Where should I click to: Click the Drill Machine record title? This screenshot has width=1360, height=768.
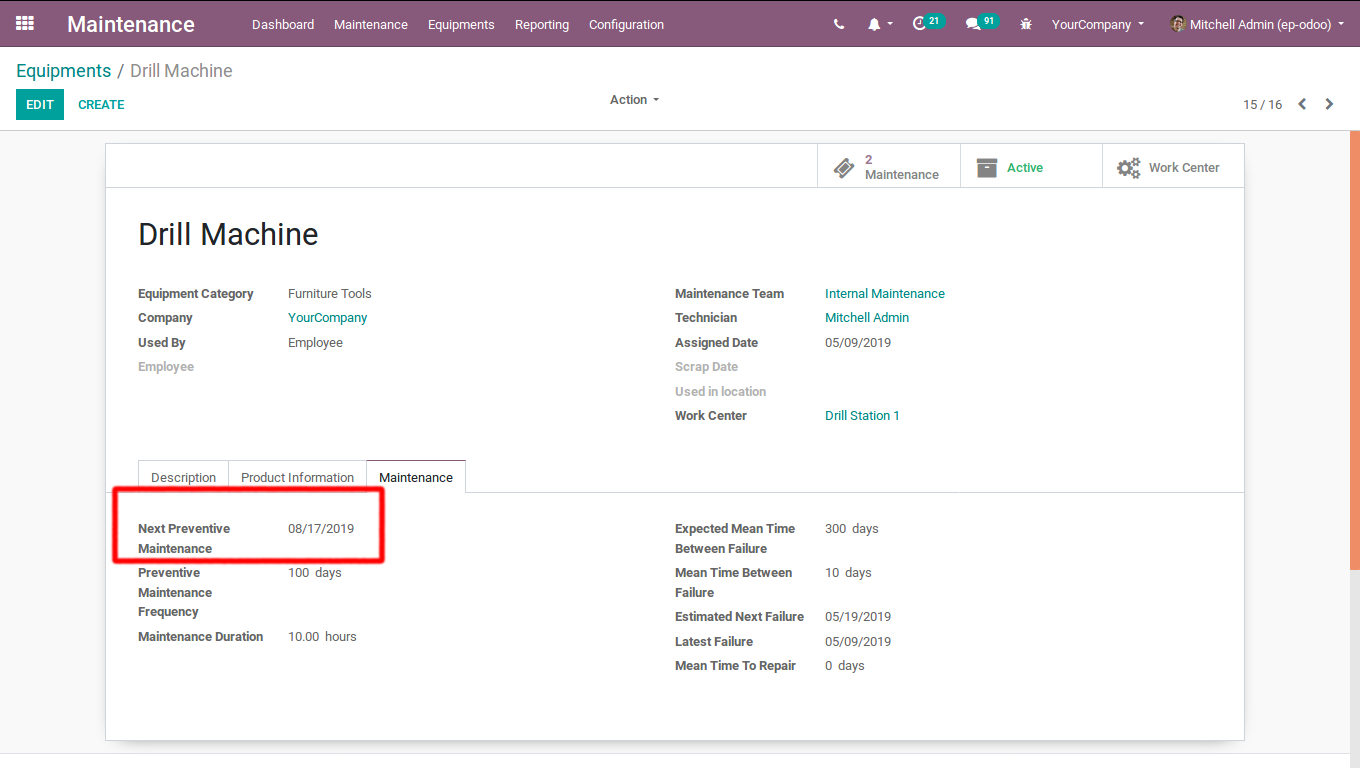tap(228, 234)
